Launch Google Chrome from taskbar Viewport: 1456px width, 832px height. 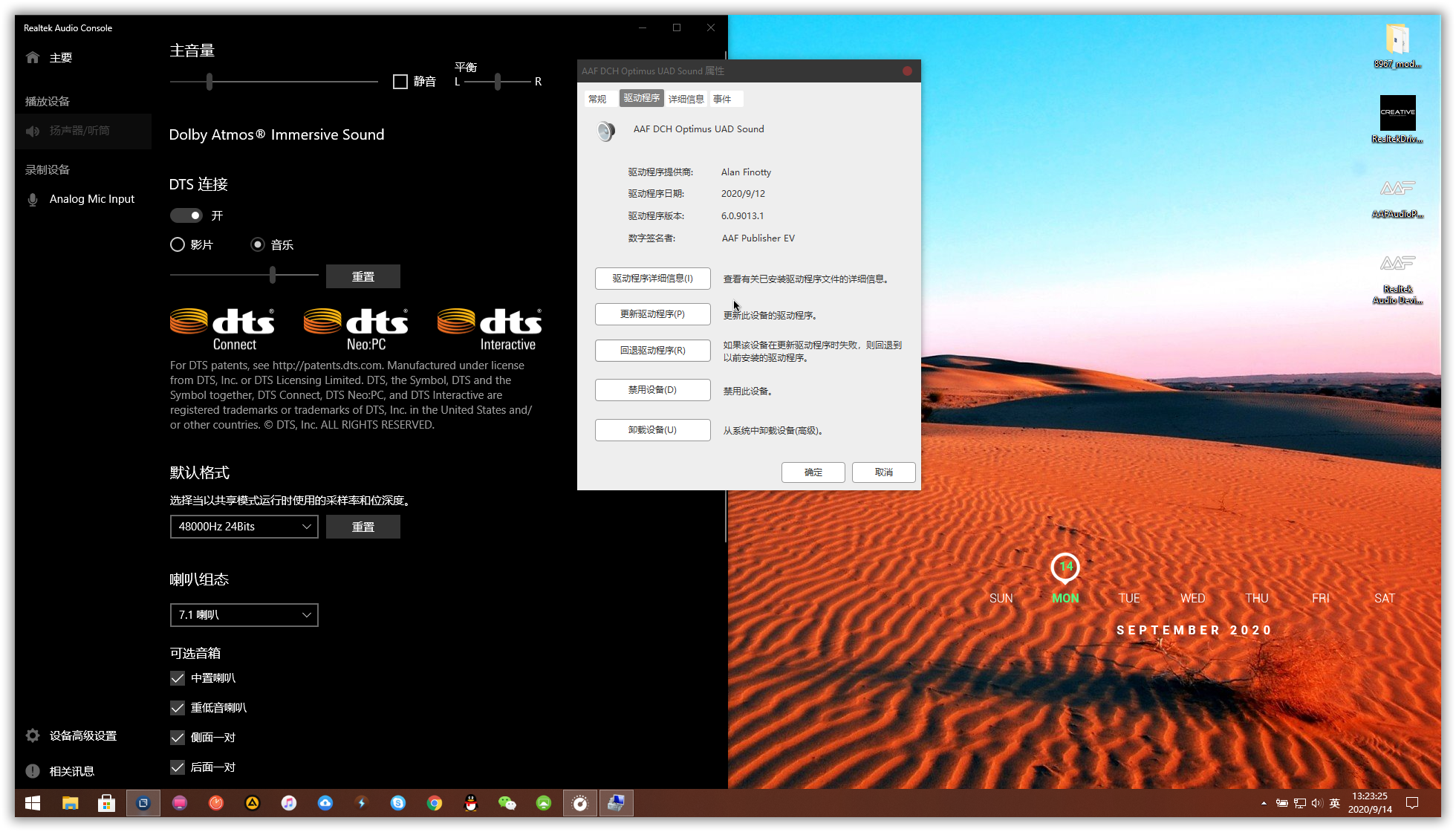tap(435, 803)
